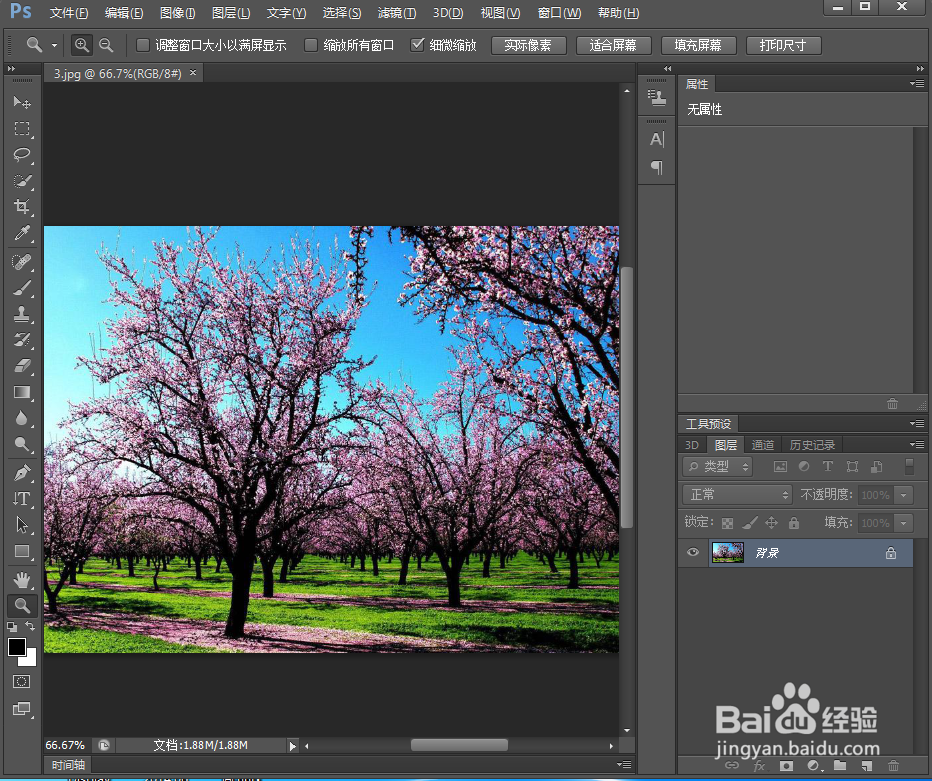Screen dimensions: 932x781
Task: Toggle Quick Mask mode
Action: [x=22, y=682]
